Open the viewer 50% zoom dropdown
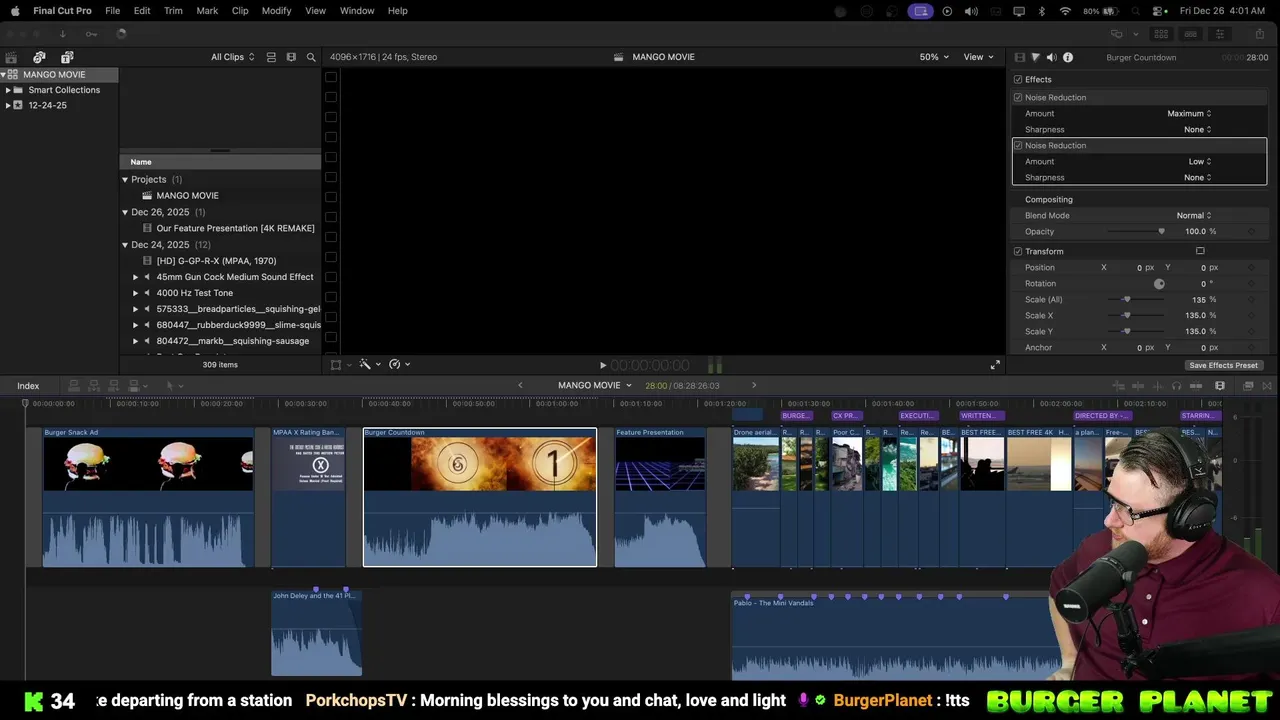 (935, 57)
